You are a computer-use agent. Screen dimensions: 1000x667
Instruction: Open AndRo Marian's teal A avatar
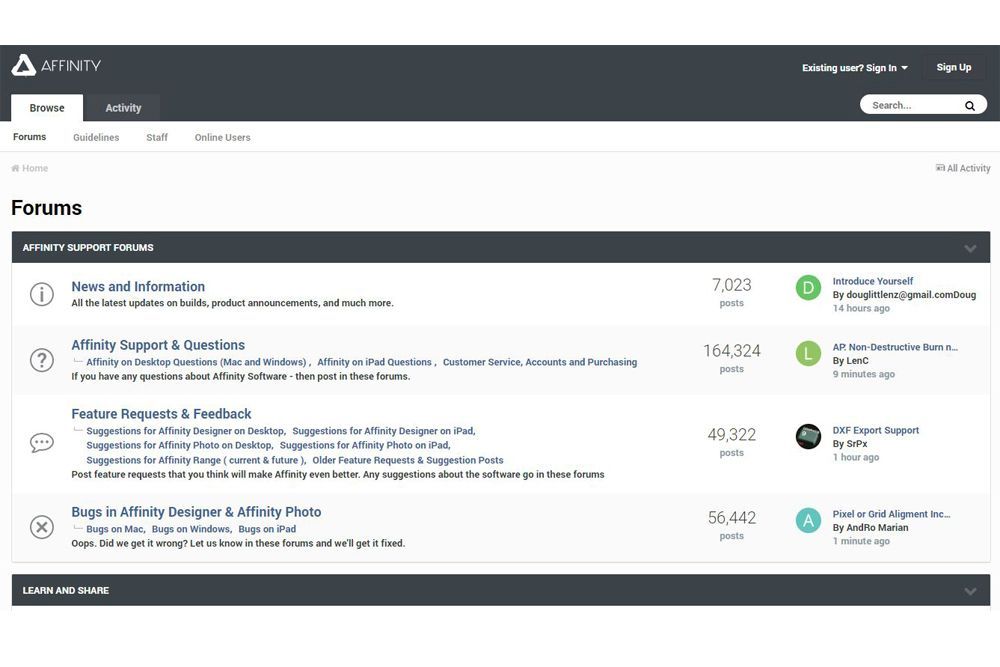pos(808,520)
